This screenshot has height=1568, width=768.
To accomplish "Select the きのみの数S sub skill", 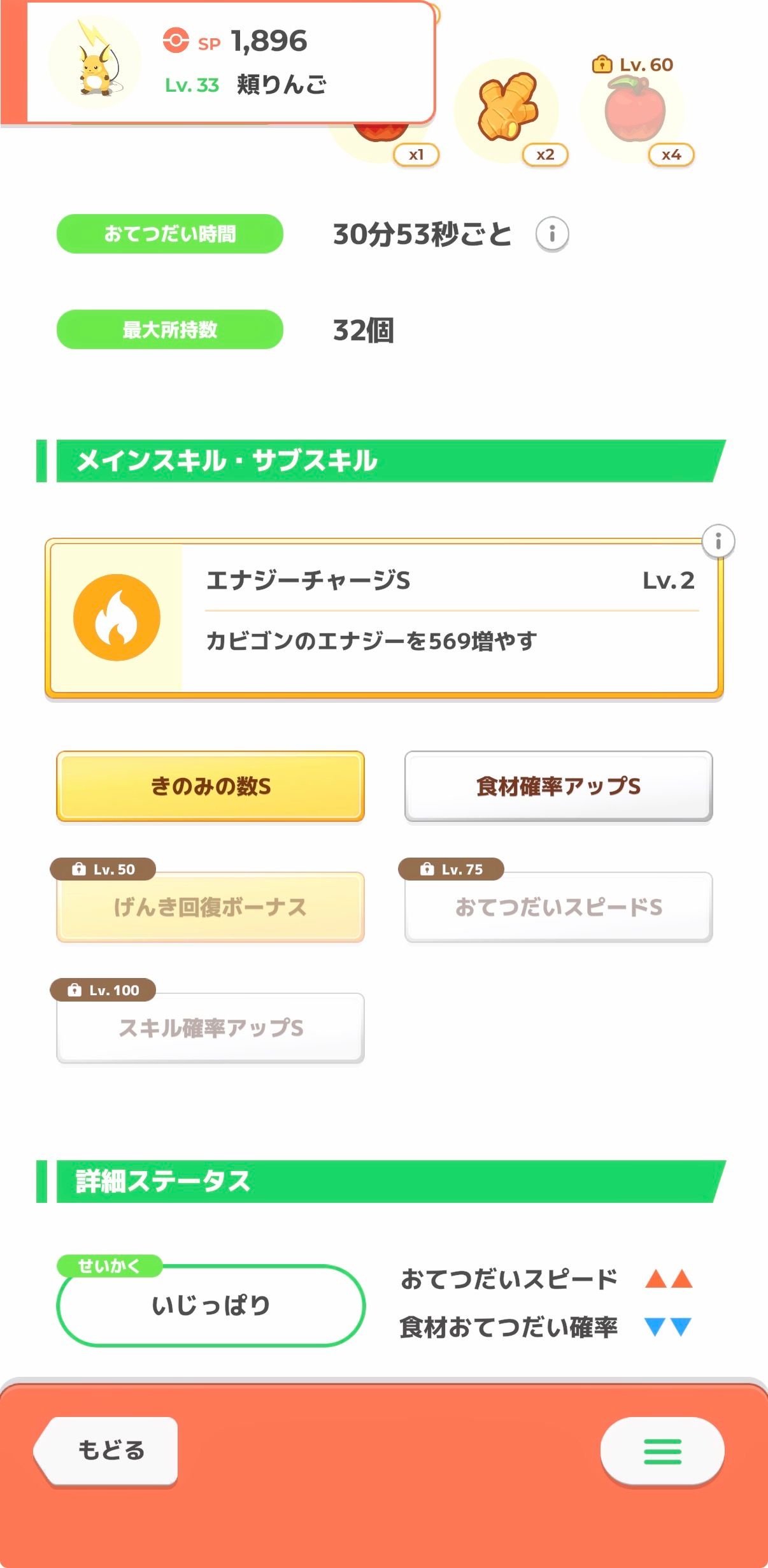I will [x=210, y=786].
